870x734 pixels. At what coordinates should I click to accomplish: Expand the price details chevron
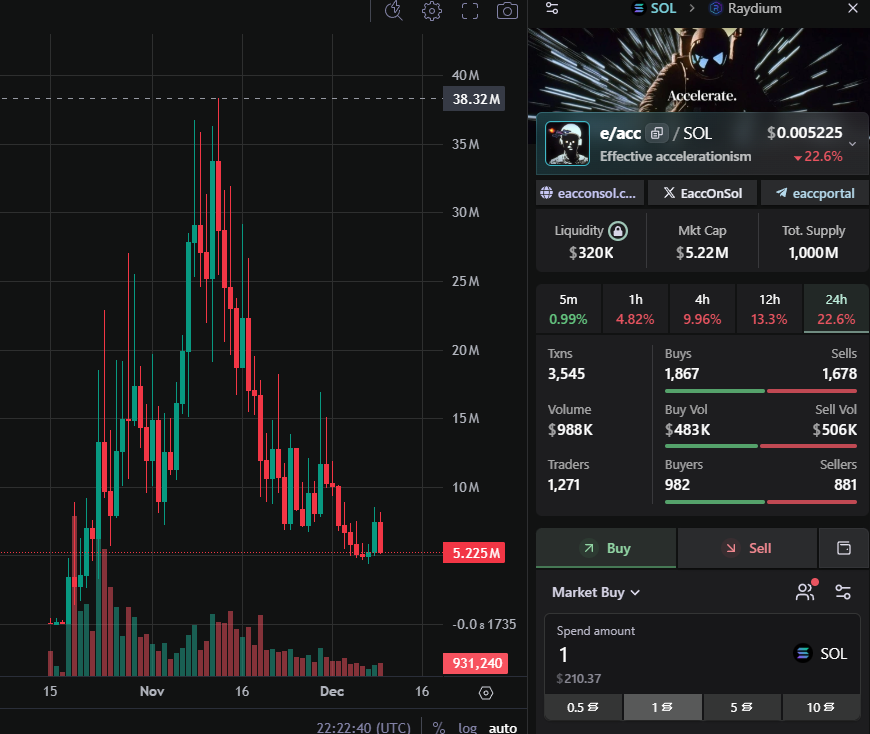853,144
